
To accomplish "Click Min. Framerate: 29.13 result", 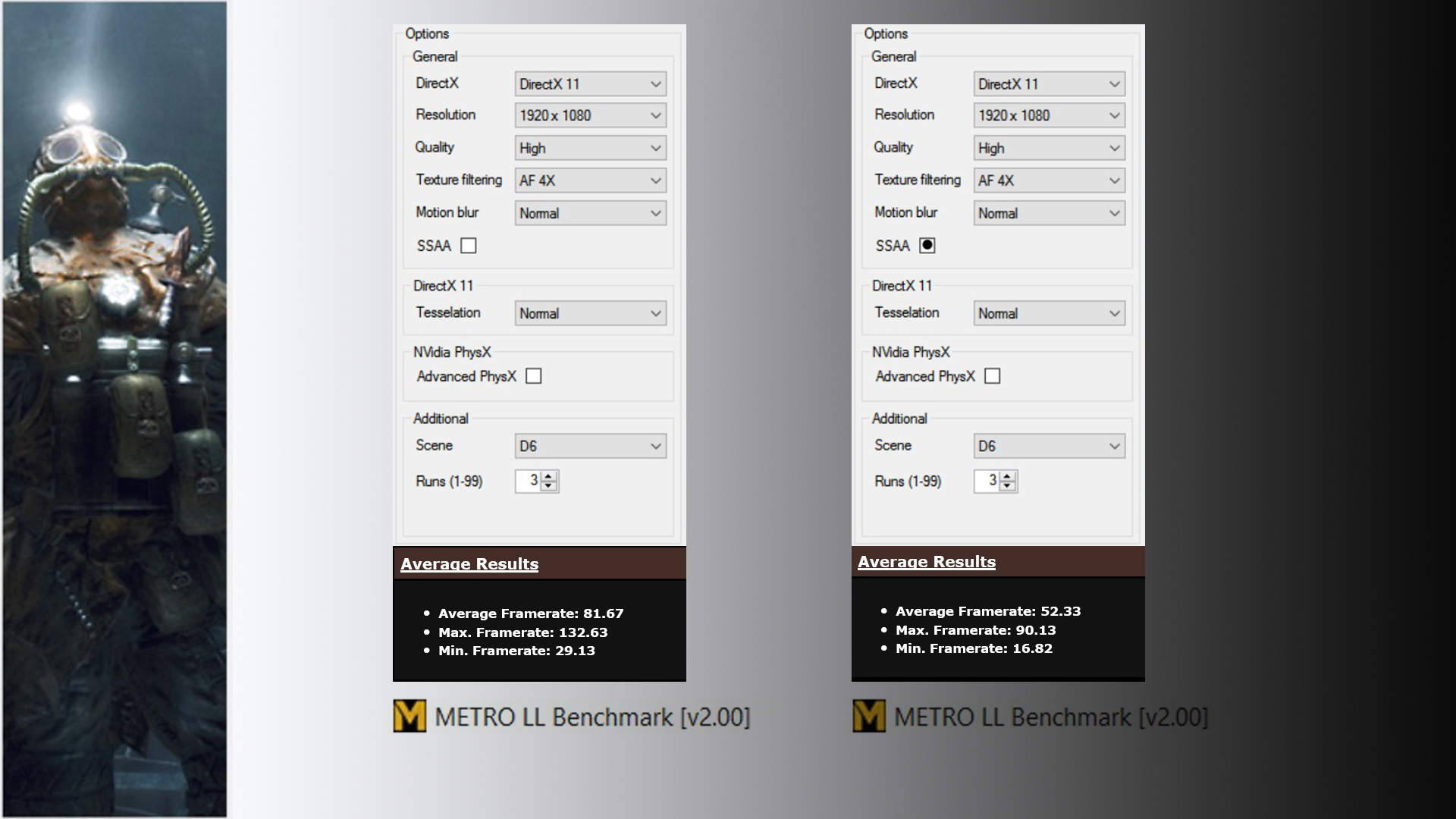I will [x=516, y=651].
